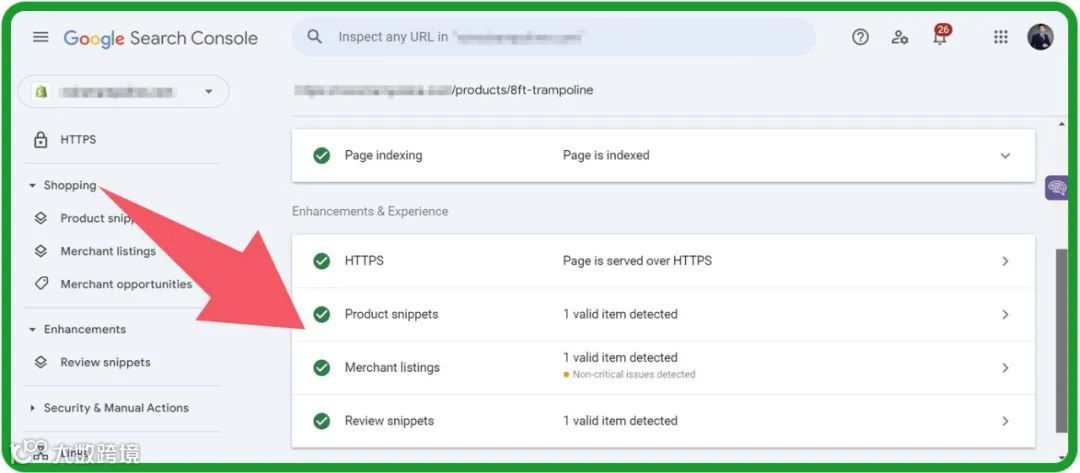This screenshot has width=1080, height=473.
Task: Click the green check beside Product snippets row
Action: click(x=322, y=315)
